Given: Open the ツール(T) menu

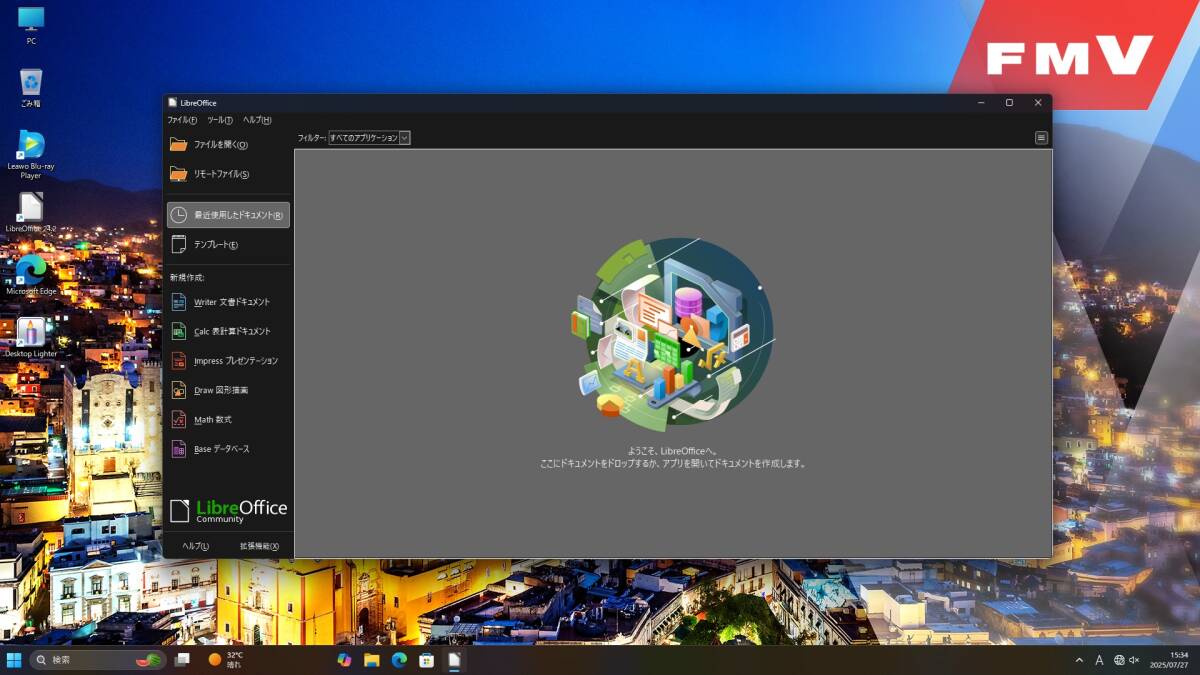Looking at the screenshot, I should click(x=220, y=120).
